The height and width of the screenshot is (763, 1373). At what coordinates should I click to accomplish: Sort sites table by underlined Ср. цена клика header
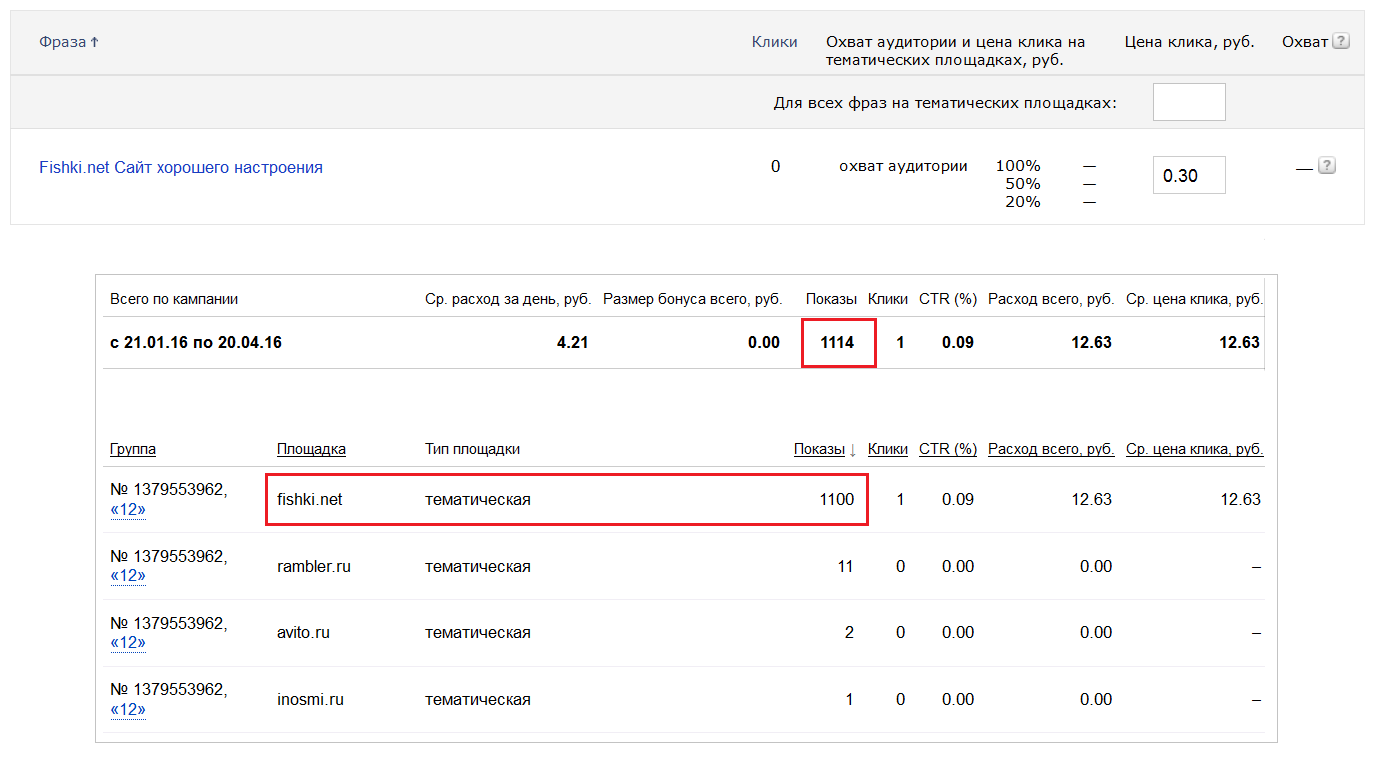coord(1194,449)
